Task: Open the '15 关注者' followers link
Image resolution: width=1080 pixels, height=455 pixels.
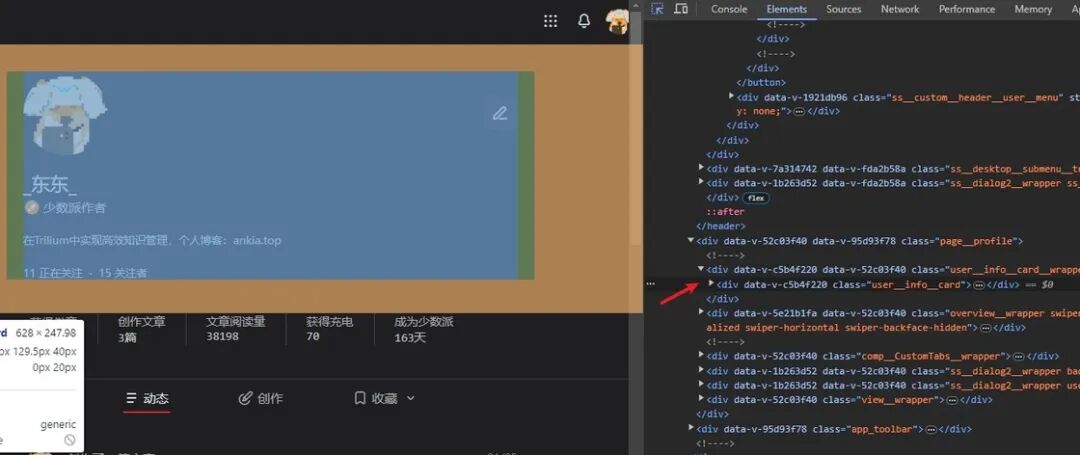Action: 123,273
